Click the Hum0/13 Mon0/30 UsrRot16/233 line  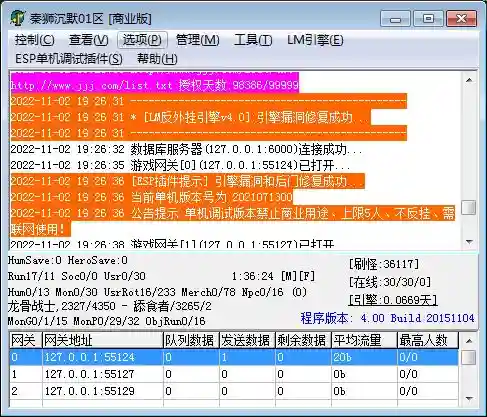[157, 292]
